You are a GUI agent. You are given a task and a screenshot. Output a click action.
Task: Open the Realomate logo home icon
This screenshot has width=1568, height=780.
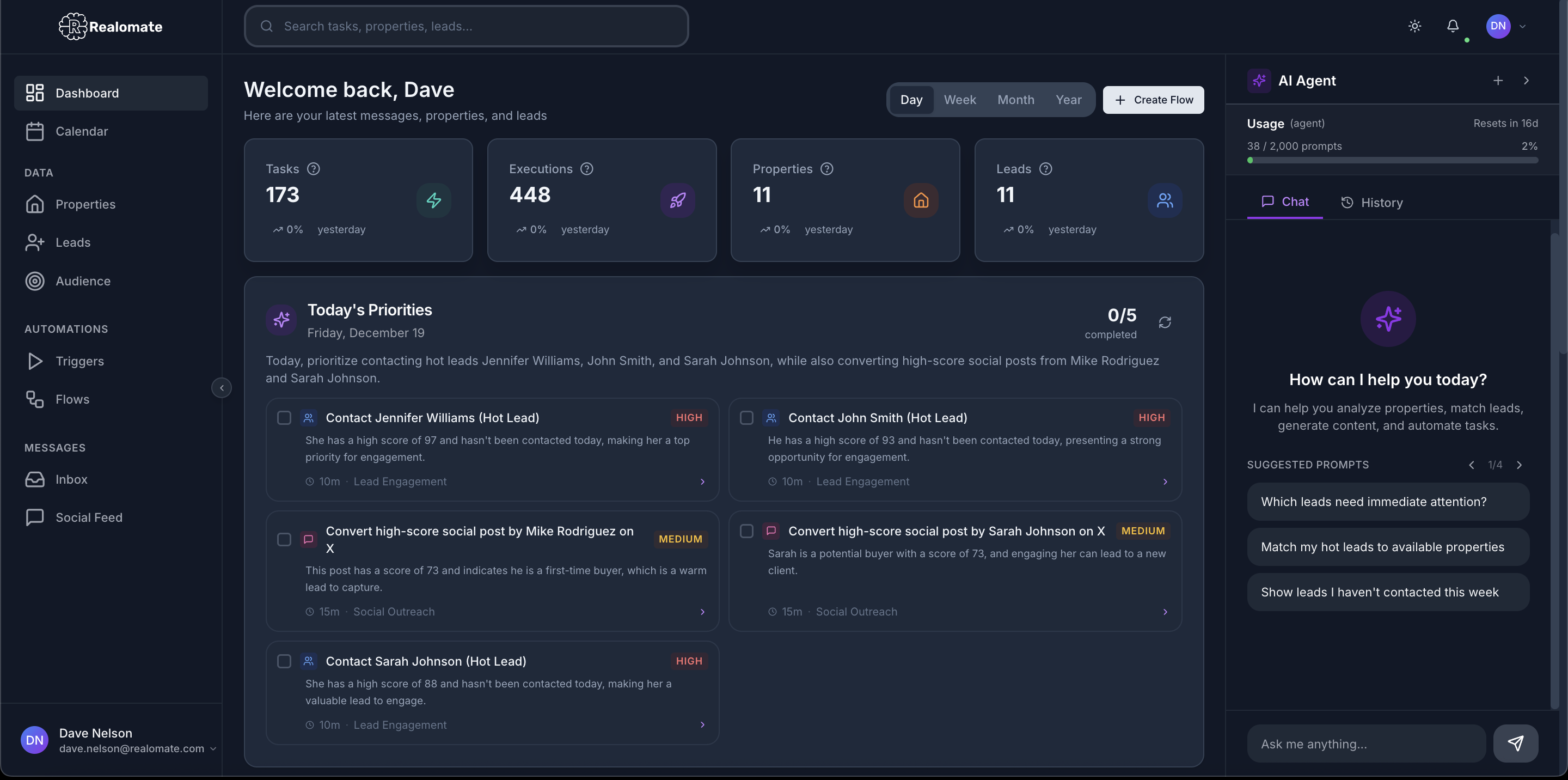(x=73, y=26)
